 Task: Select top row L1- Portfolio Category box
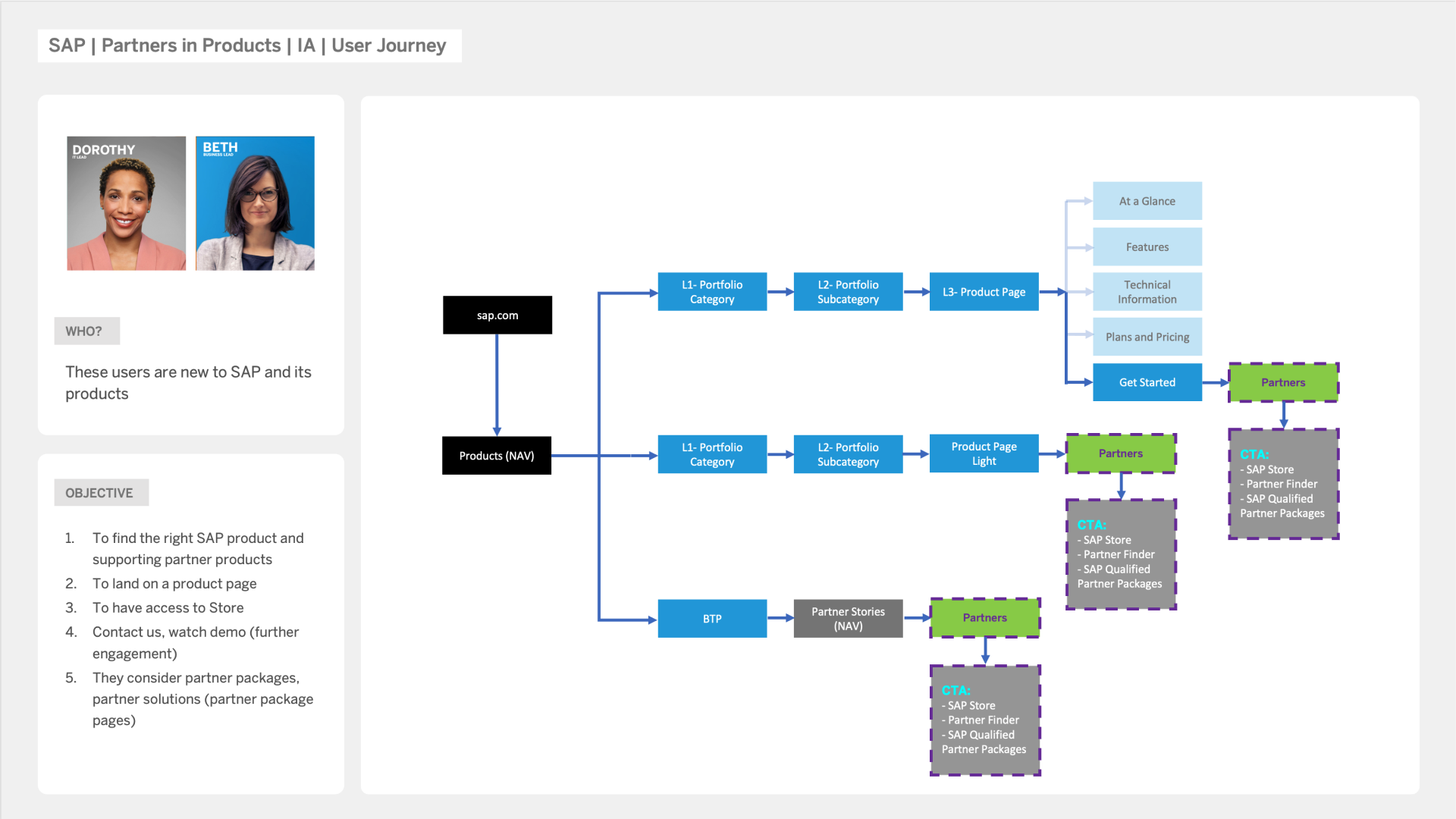pos(712,291)
